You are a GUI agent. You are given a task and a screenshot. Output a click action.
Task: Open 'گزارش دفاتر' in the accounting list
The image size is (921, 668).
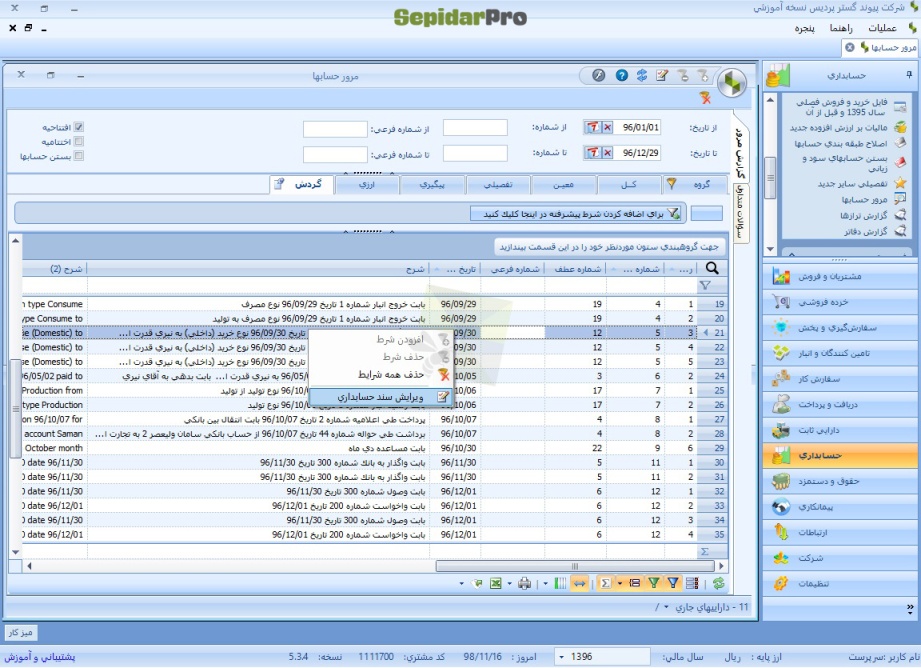865,231
